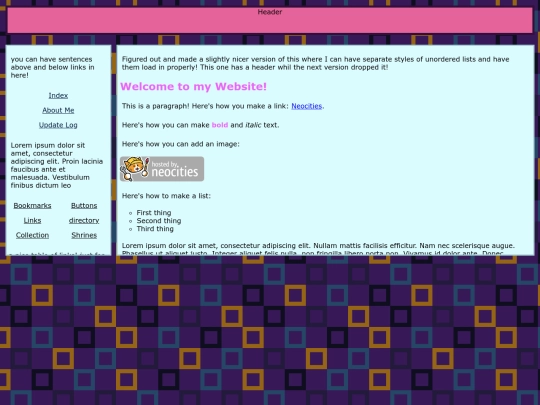Screen dimensions: 540x405
Task: Go to the About Me page
Action: (x=58, y=110)
